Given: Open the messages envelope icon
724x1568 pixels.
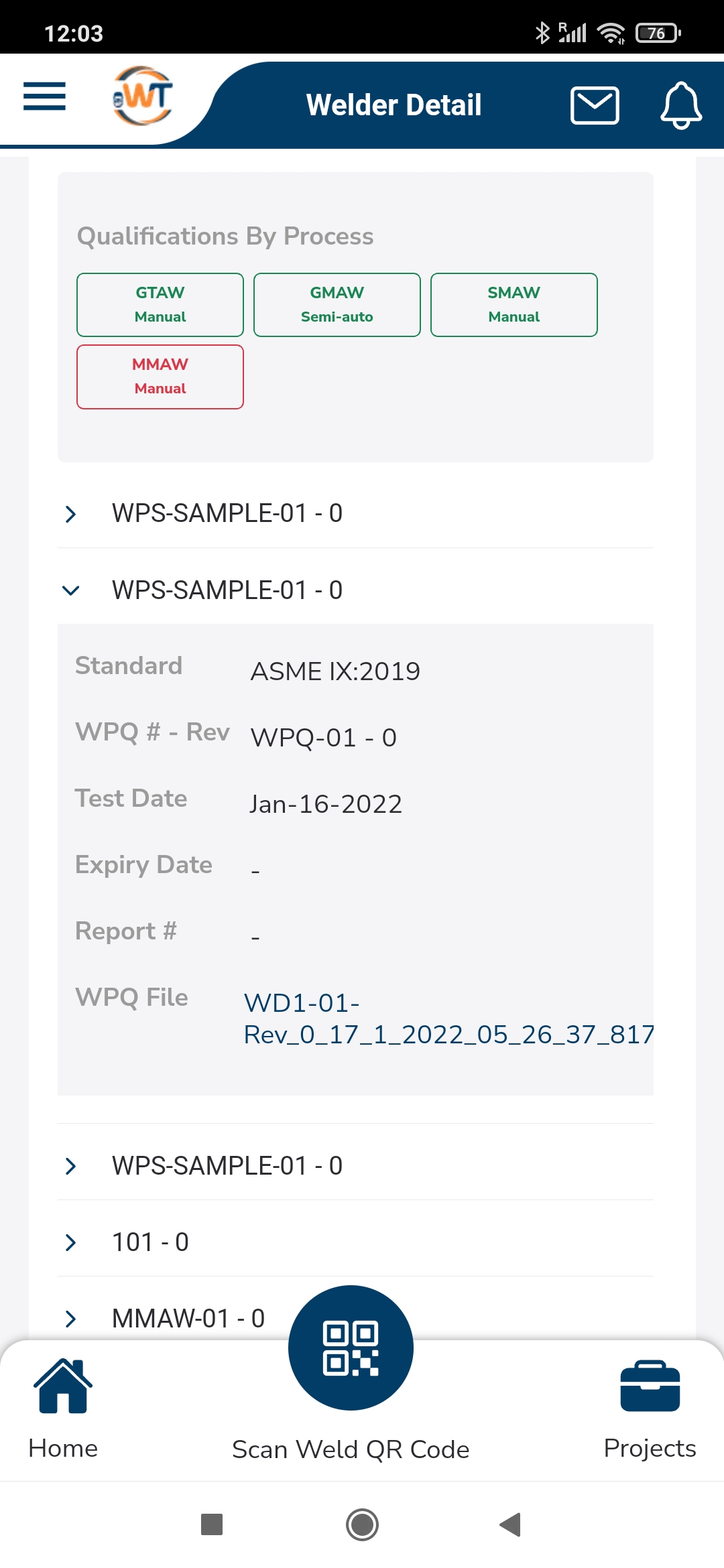Looking at the screenshot, I should 595,105.
